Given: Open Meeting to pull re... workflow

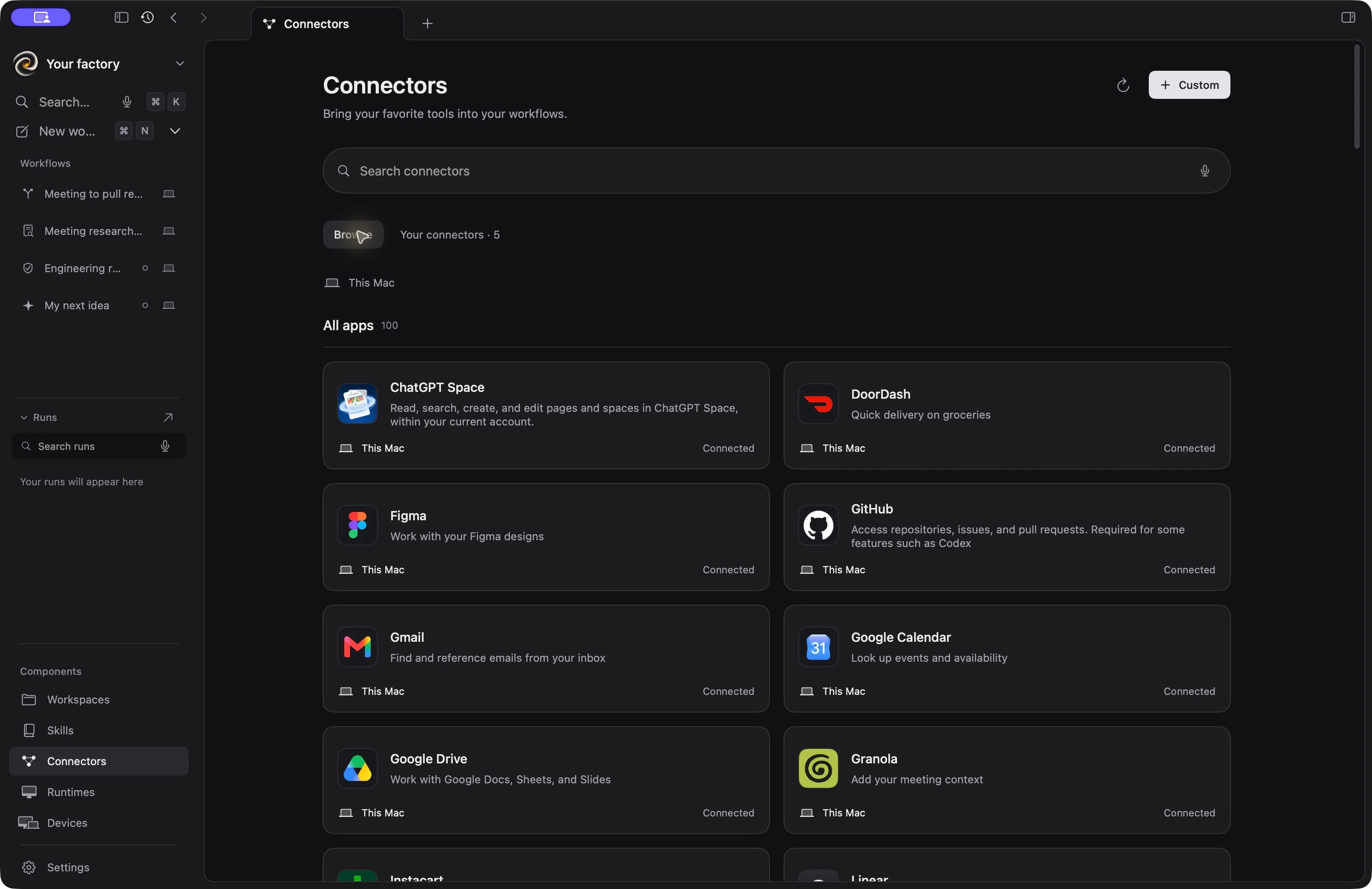Looking at the screenshot, I should coord(98,194).
